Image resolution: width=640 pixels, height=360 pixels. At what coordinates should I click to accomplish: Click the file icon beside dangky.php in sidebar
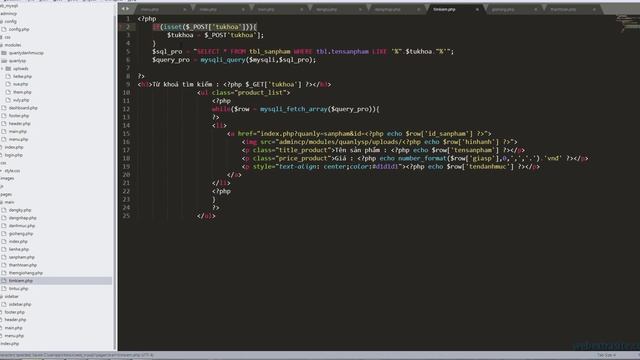point(4,210)
